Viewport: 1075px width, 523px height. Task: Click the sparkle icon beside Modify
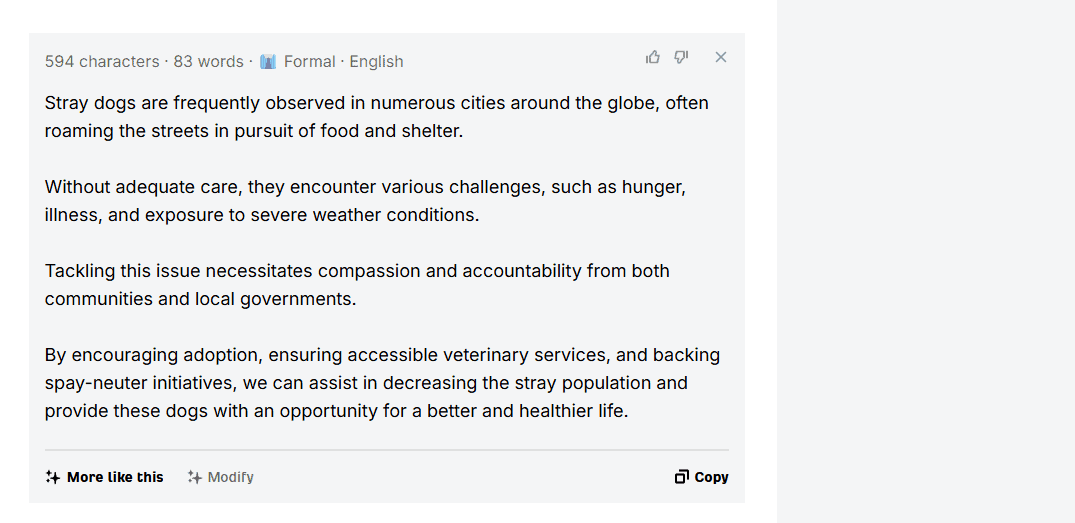point(195,477)
